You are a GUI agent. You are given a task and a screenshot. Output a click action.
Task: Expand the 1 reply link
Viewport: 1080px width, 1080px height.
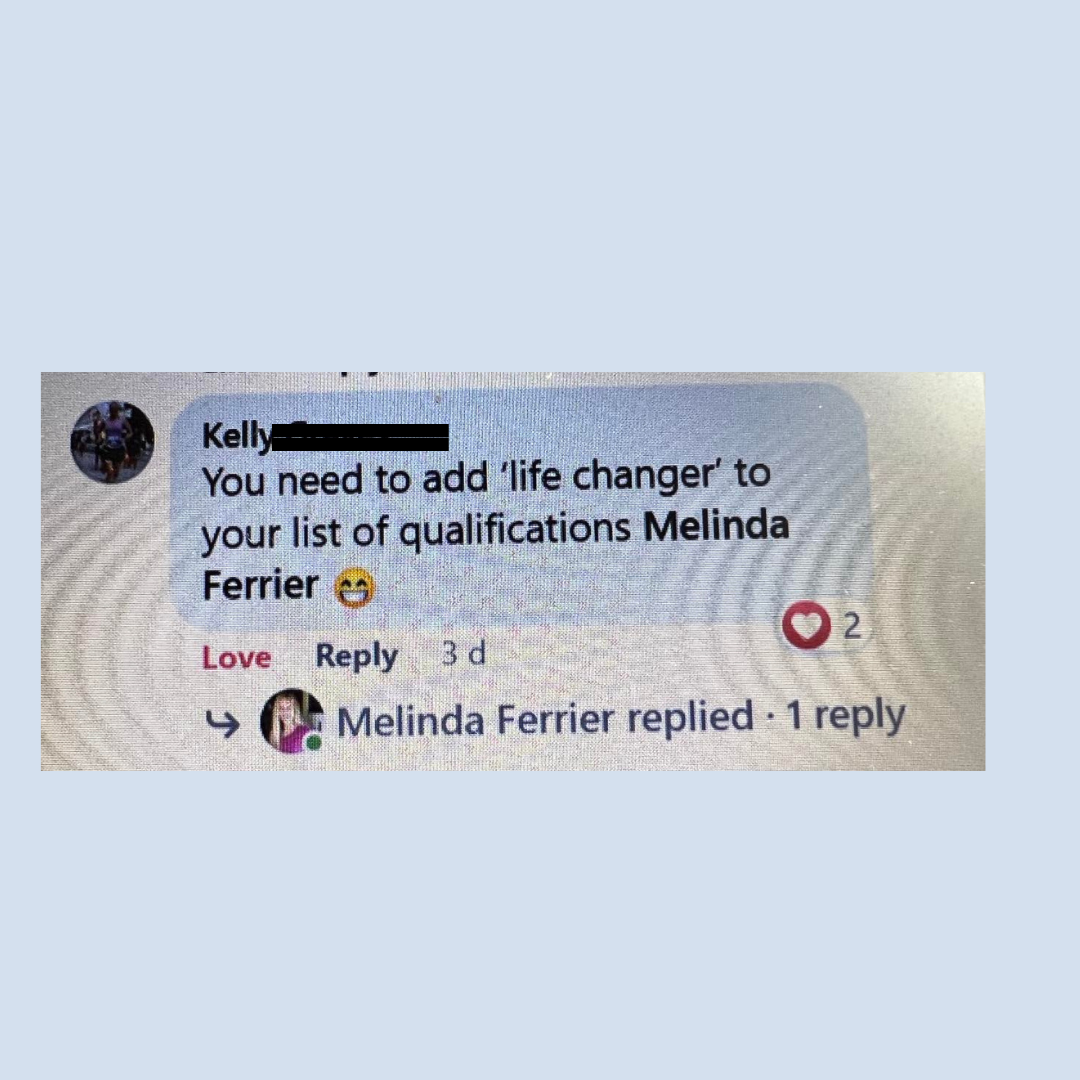(x=846, y=716)
